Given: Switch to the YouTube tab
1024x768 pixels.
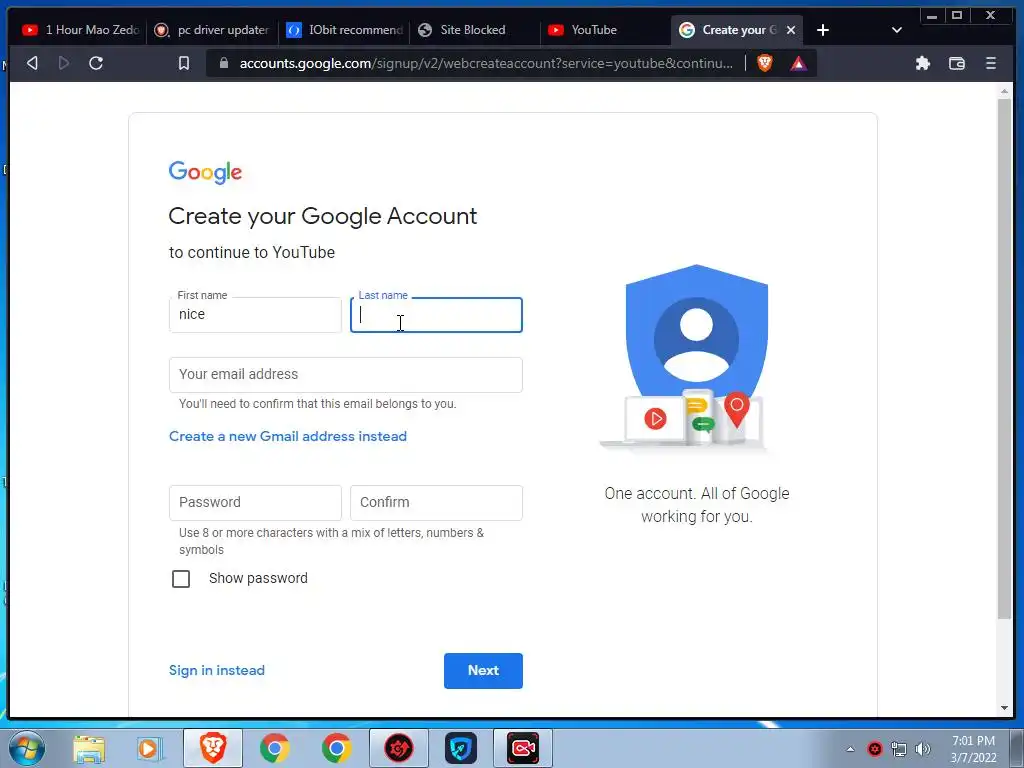Looking at the screenshot, I should coord(605,30).
